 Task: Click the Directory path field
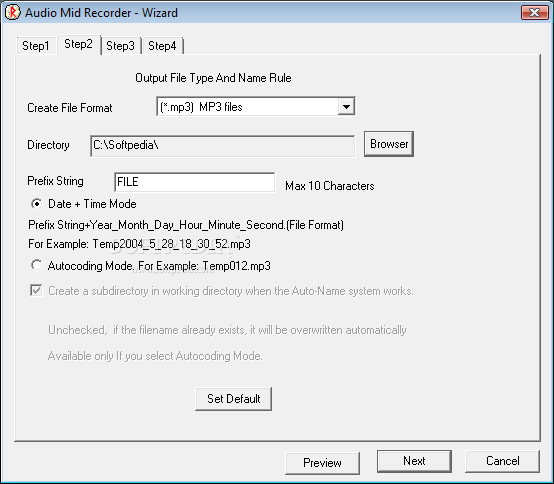tap(223, 146)
